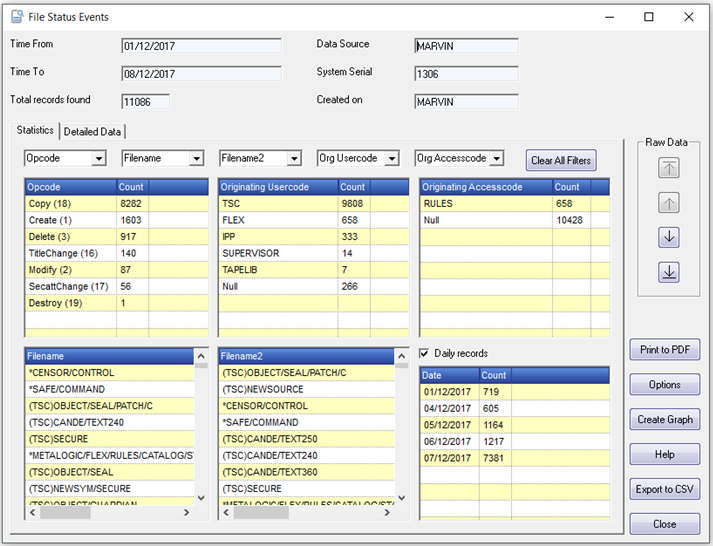Screen dimensions: 713x546
Task: Select the 07/12/2017 daily record row
Action: coord(515,458)
